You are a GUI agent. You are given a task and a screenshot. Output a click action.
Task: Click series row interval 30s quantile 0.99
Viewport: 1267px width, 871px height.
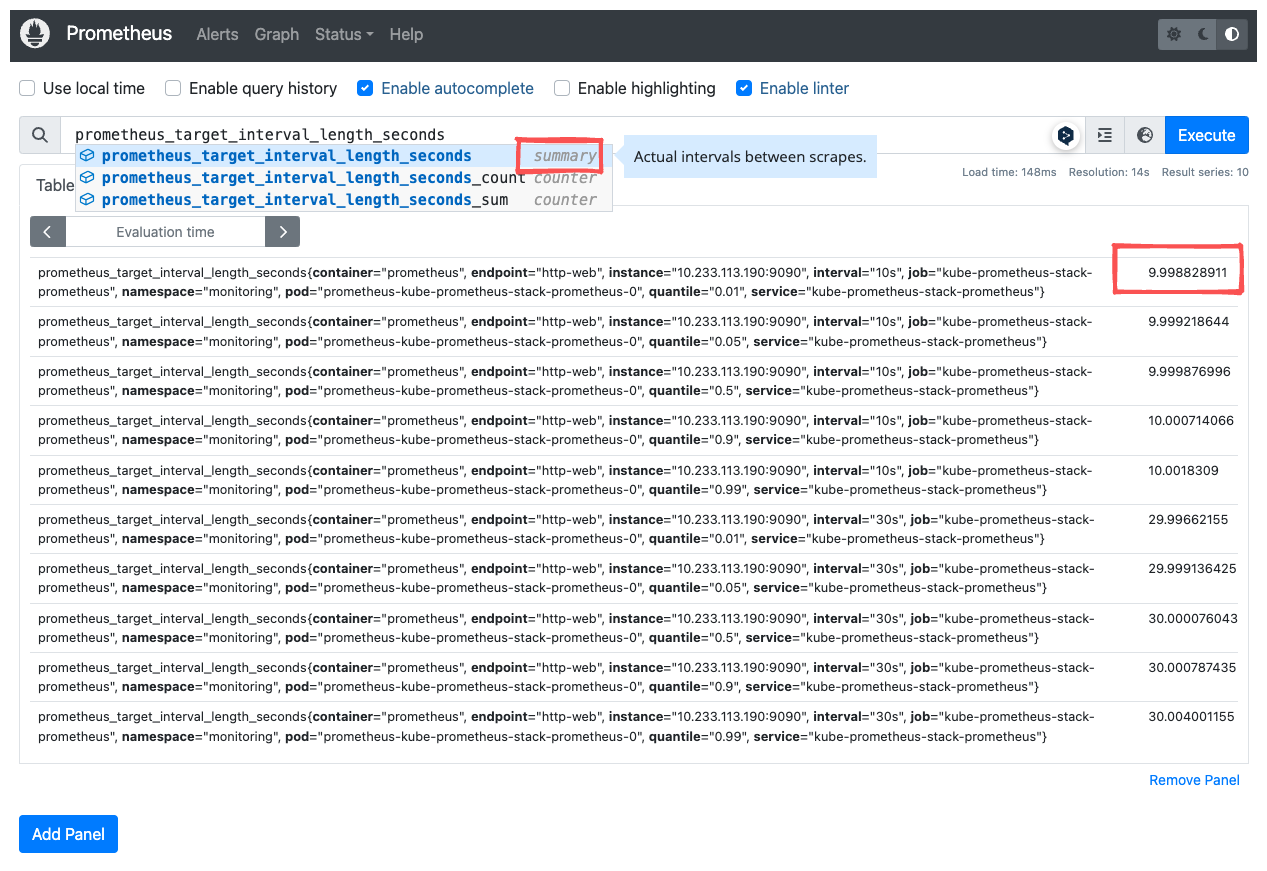[x=634, y=726]
